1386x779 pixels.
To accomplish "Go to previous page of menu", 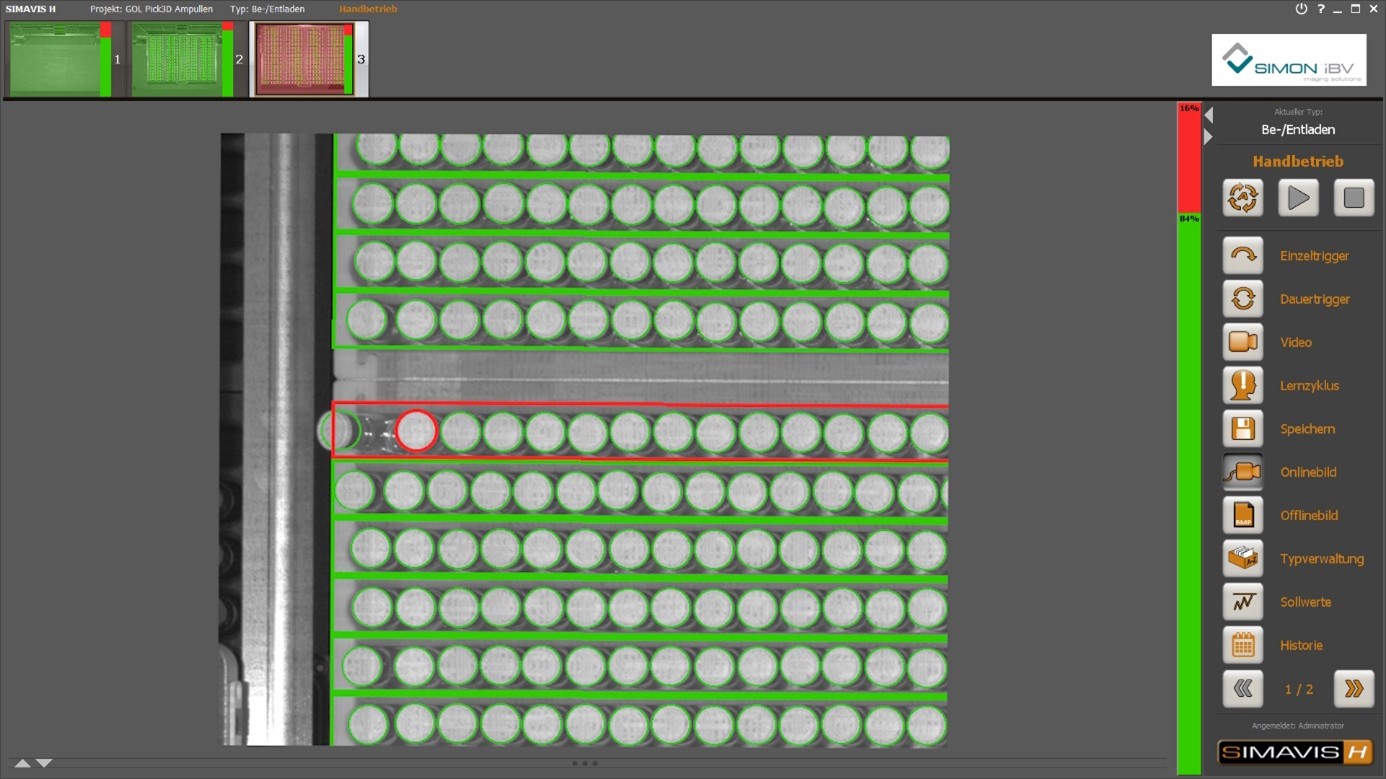I will [x=1243, y=689].
